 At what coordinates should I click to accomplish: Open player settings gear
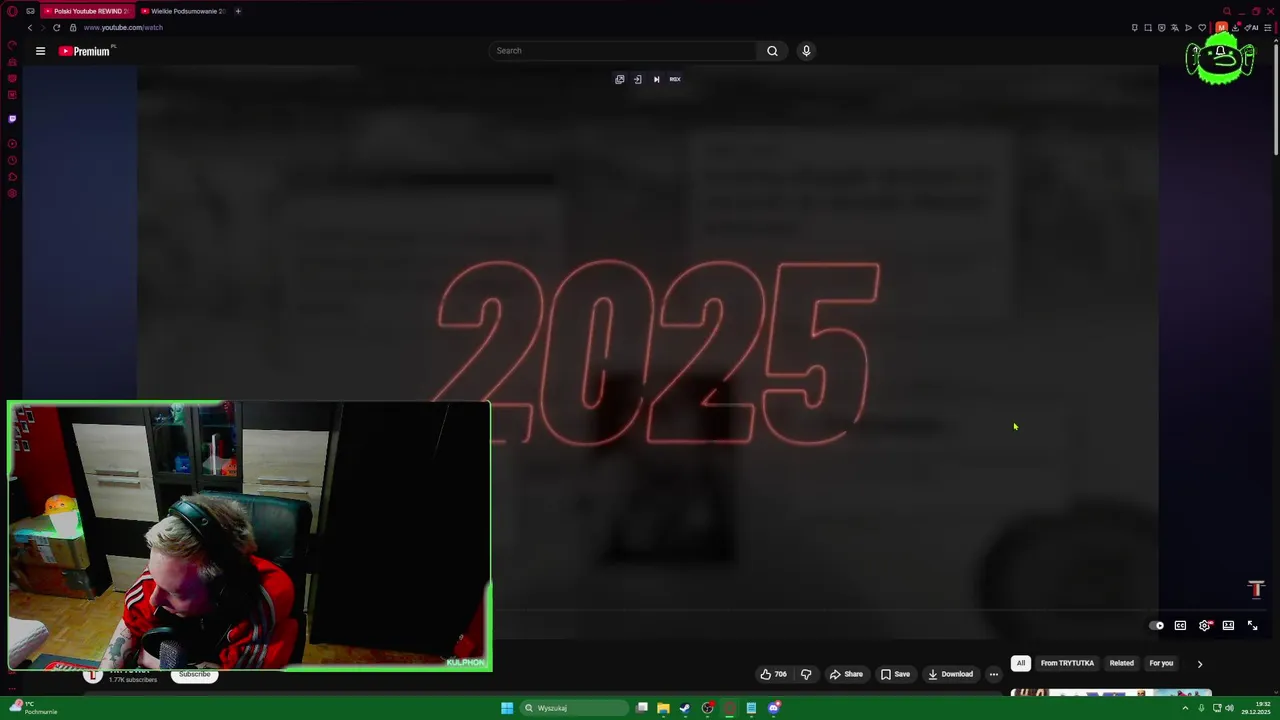1205,625
